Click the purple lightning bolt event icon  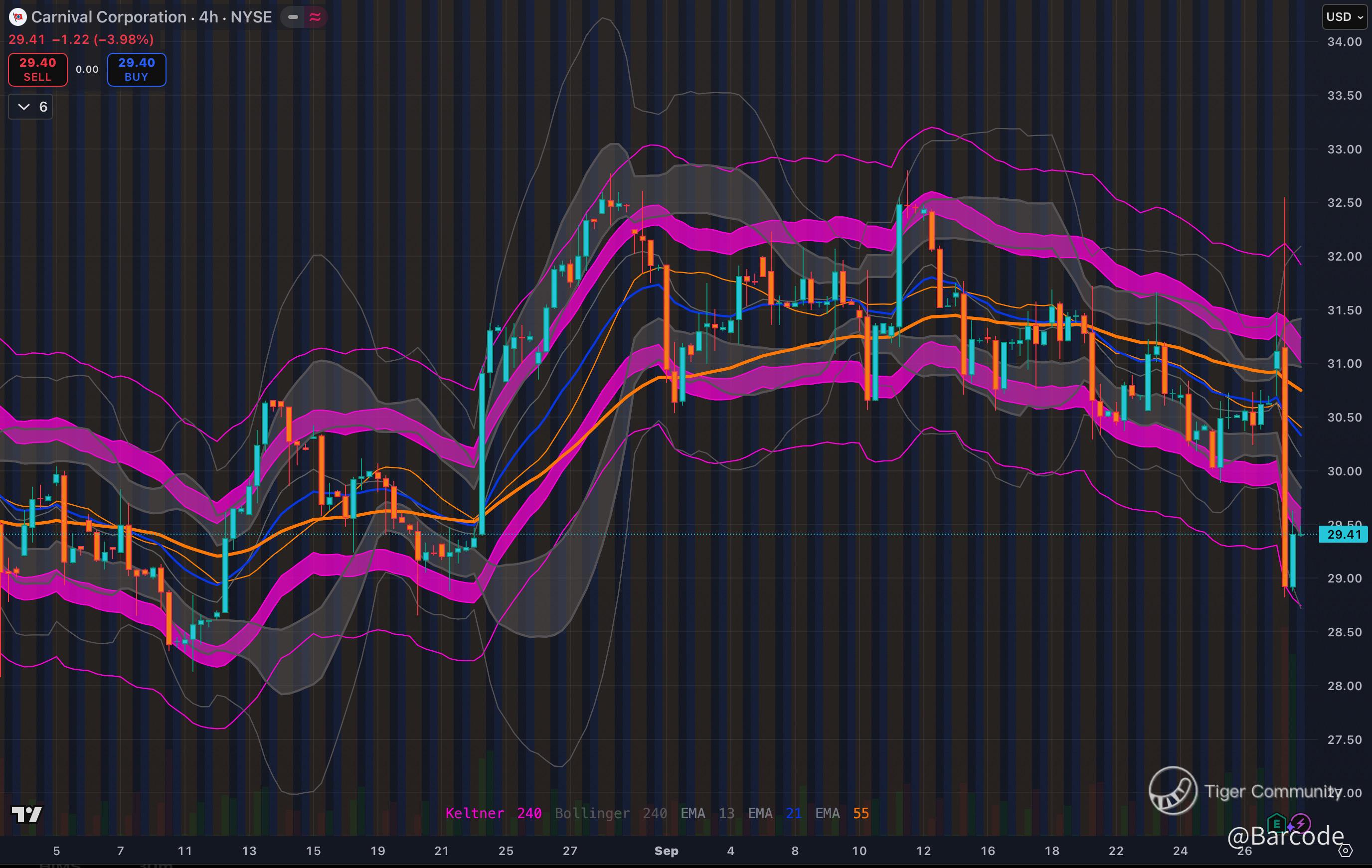[1300, 823]
